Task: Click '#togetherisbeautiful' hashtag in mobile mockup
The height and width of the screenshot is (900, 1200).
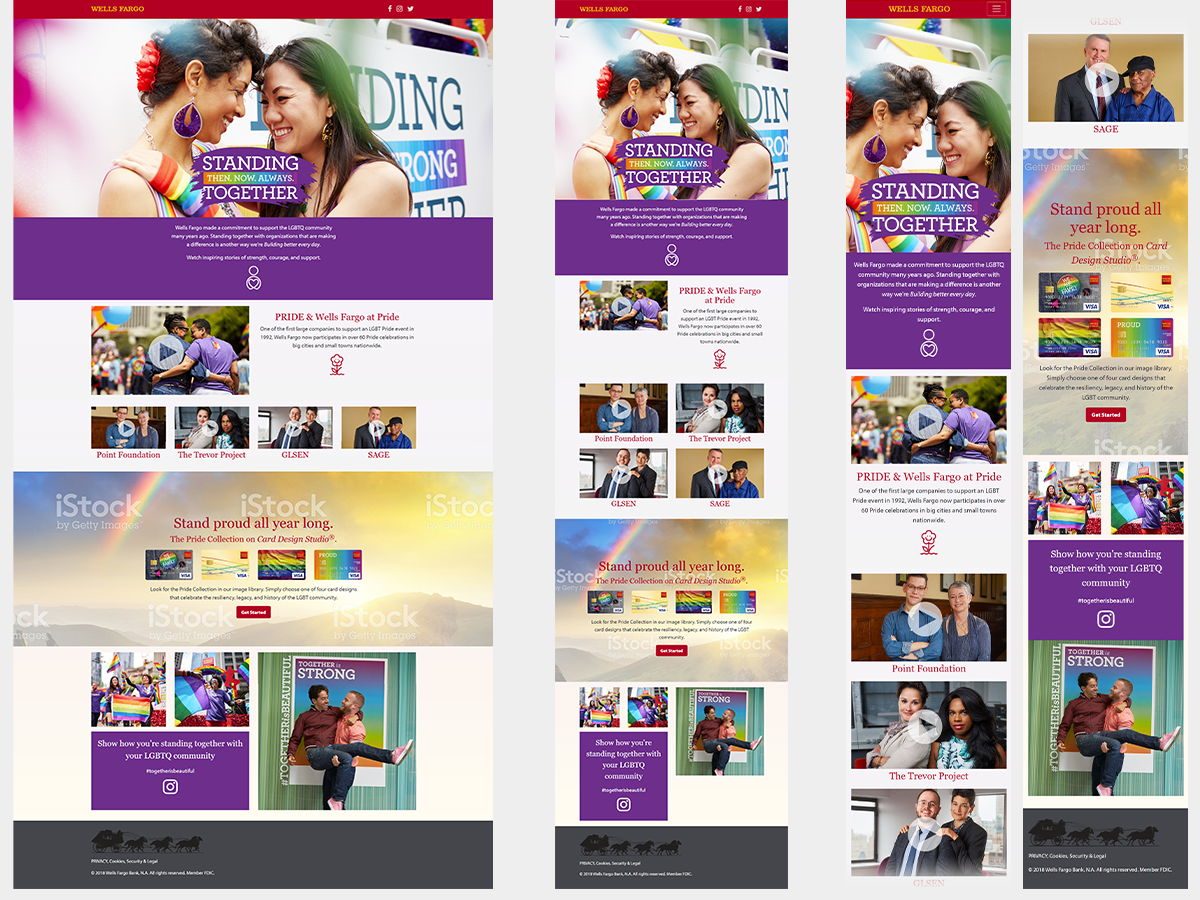Action: click(x=1105, y=600)
